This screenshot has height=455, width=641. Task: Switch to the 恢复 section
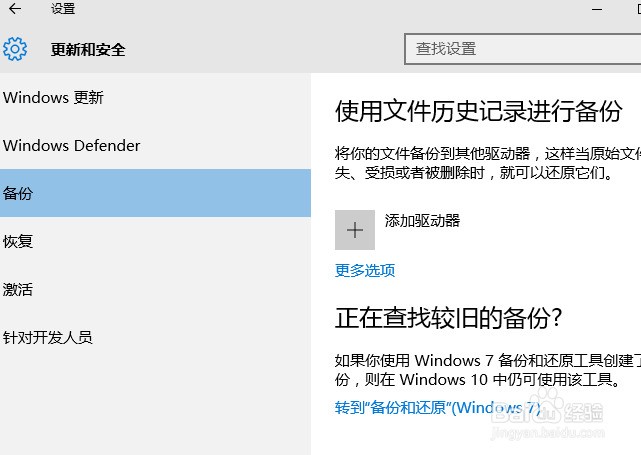[x=18, y=242]
